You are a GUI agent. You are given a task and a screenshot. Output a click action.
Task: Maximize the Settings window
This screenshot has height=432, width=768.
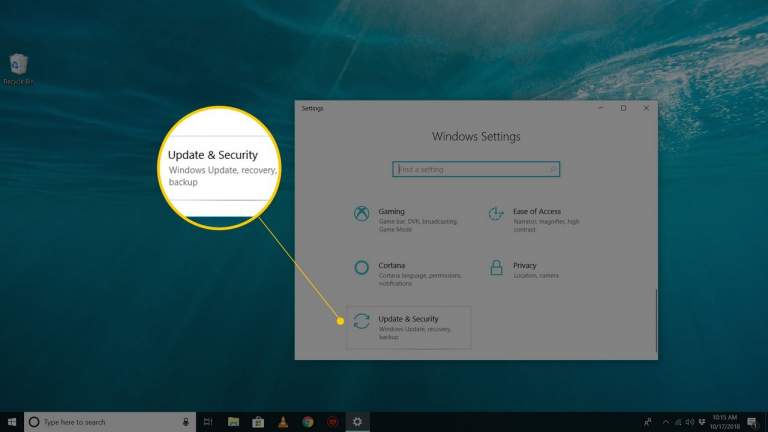pos(623,108)
